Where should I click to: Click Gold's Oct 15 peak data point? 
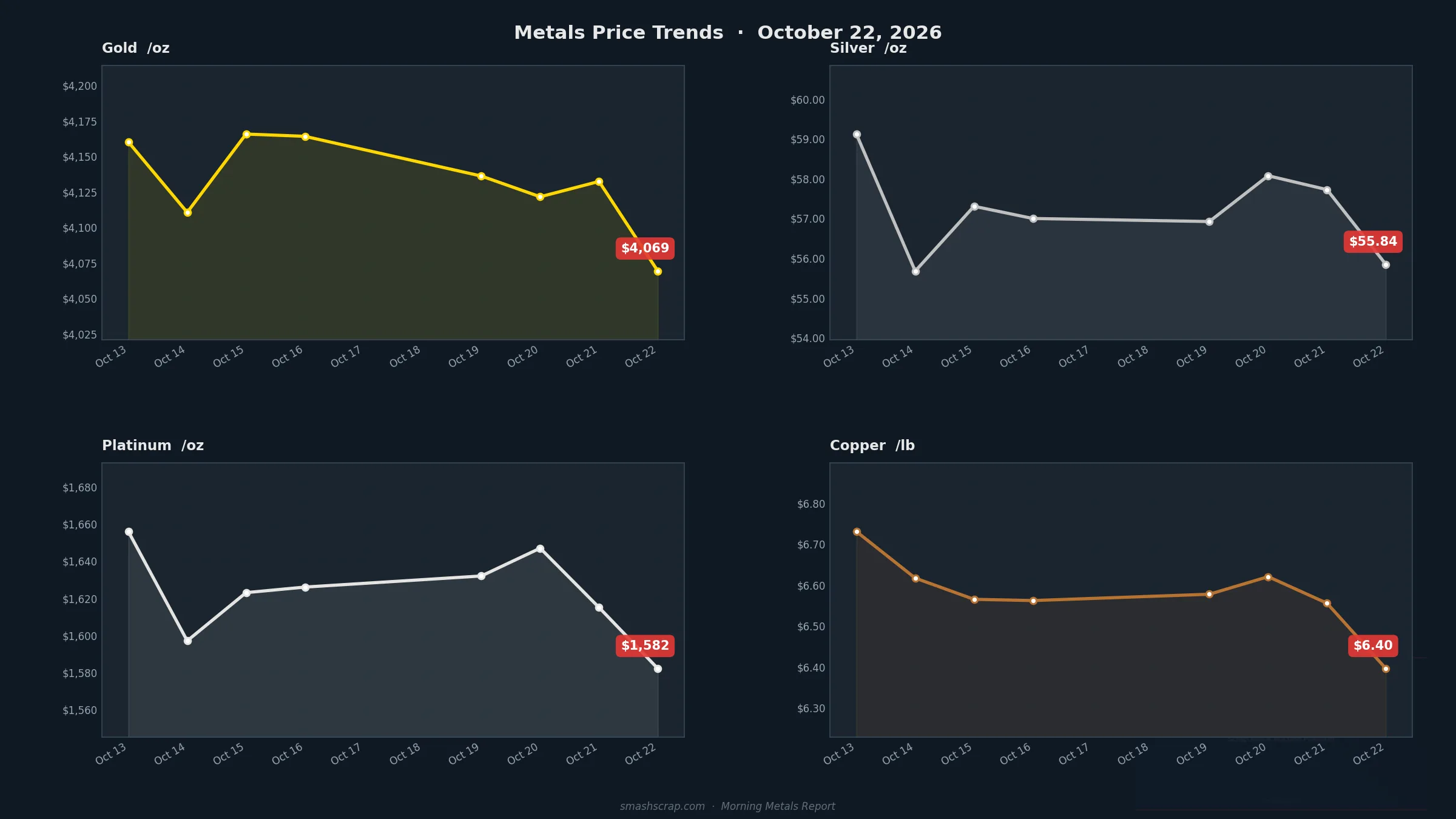(x=246, y=134)
